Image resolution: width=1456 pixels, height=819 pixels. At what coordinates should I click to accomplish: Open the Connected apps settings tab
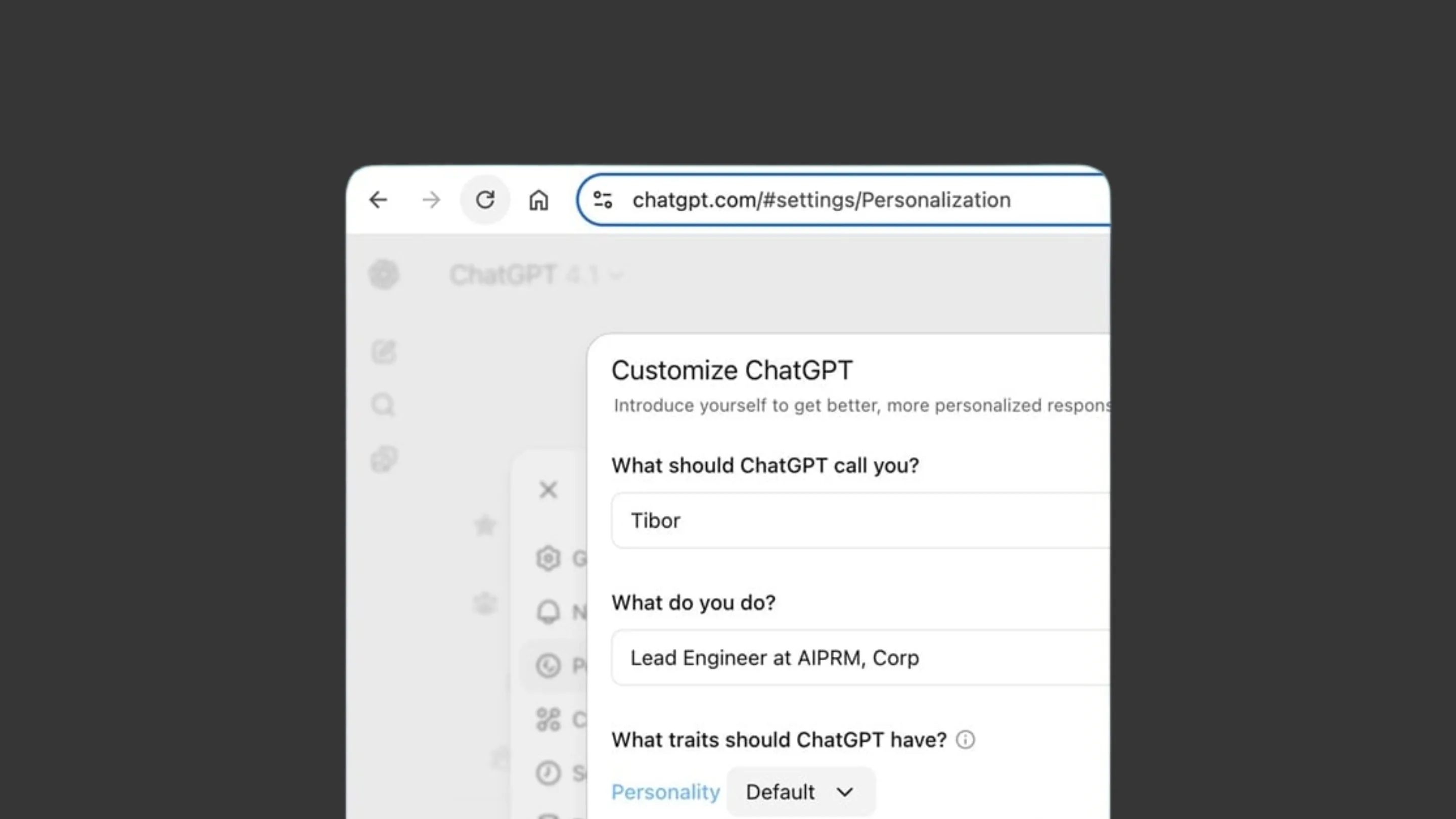pos(548,719)
